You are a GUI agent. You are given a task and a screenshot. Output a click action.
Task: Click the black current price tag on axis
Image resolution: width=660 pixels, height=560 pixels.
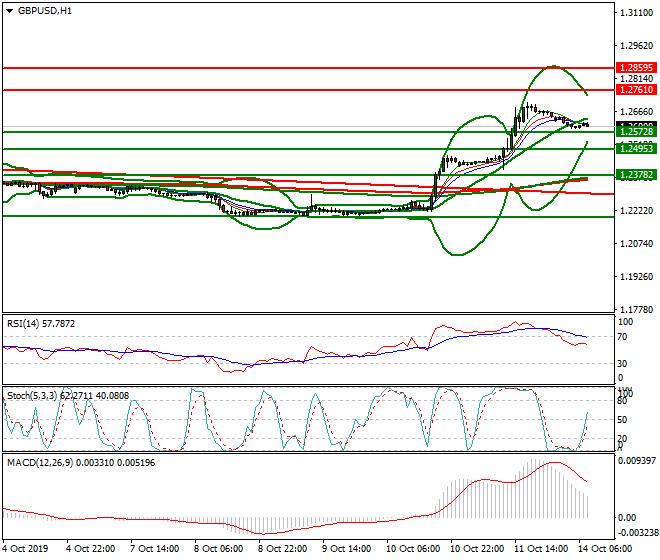pos(634,125)
